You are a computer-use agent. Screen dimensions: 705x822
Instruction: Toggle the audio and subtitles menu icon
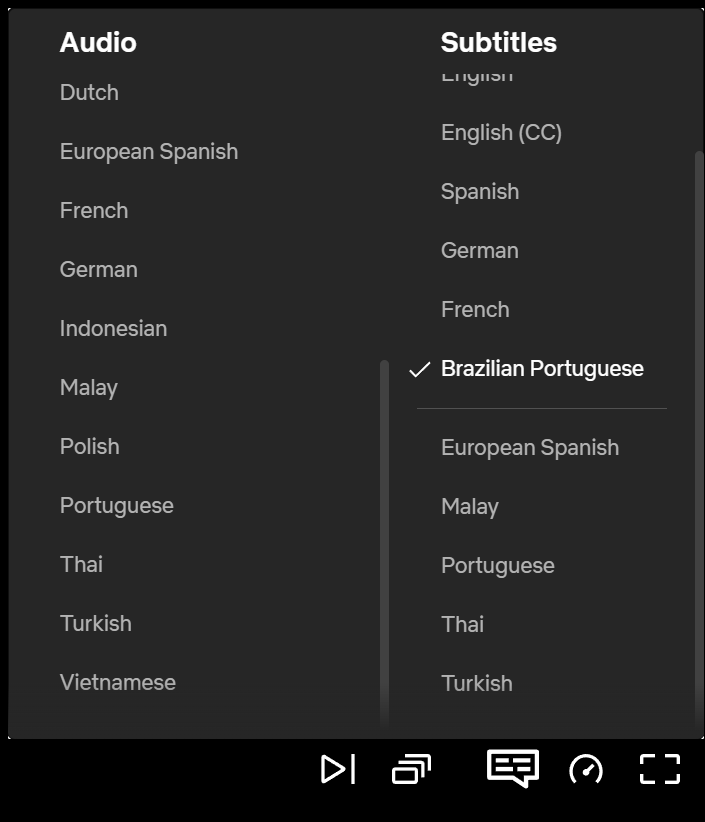[x=513, y=768]
